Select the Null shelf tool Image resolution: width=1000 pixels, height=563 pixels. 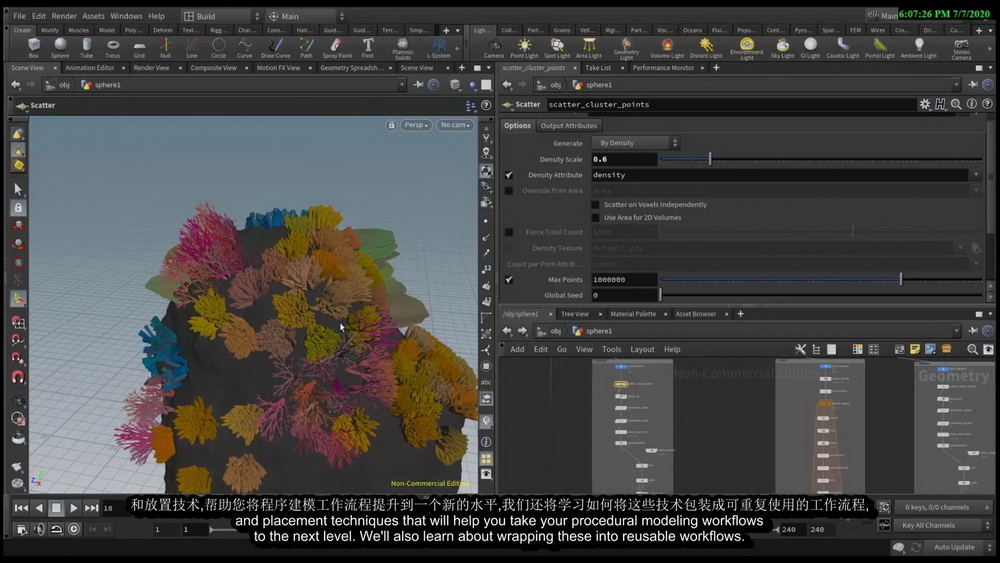[165, 48]
